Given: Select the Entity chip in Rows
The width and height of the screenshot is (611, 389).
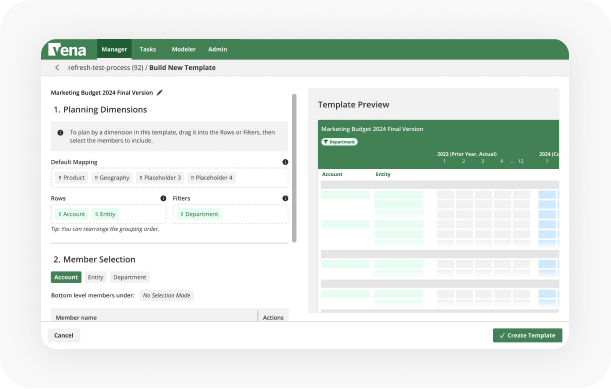Looking at the screenshot, I should 106,214.
